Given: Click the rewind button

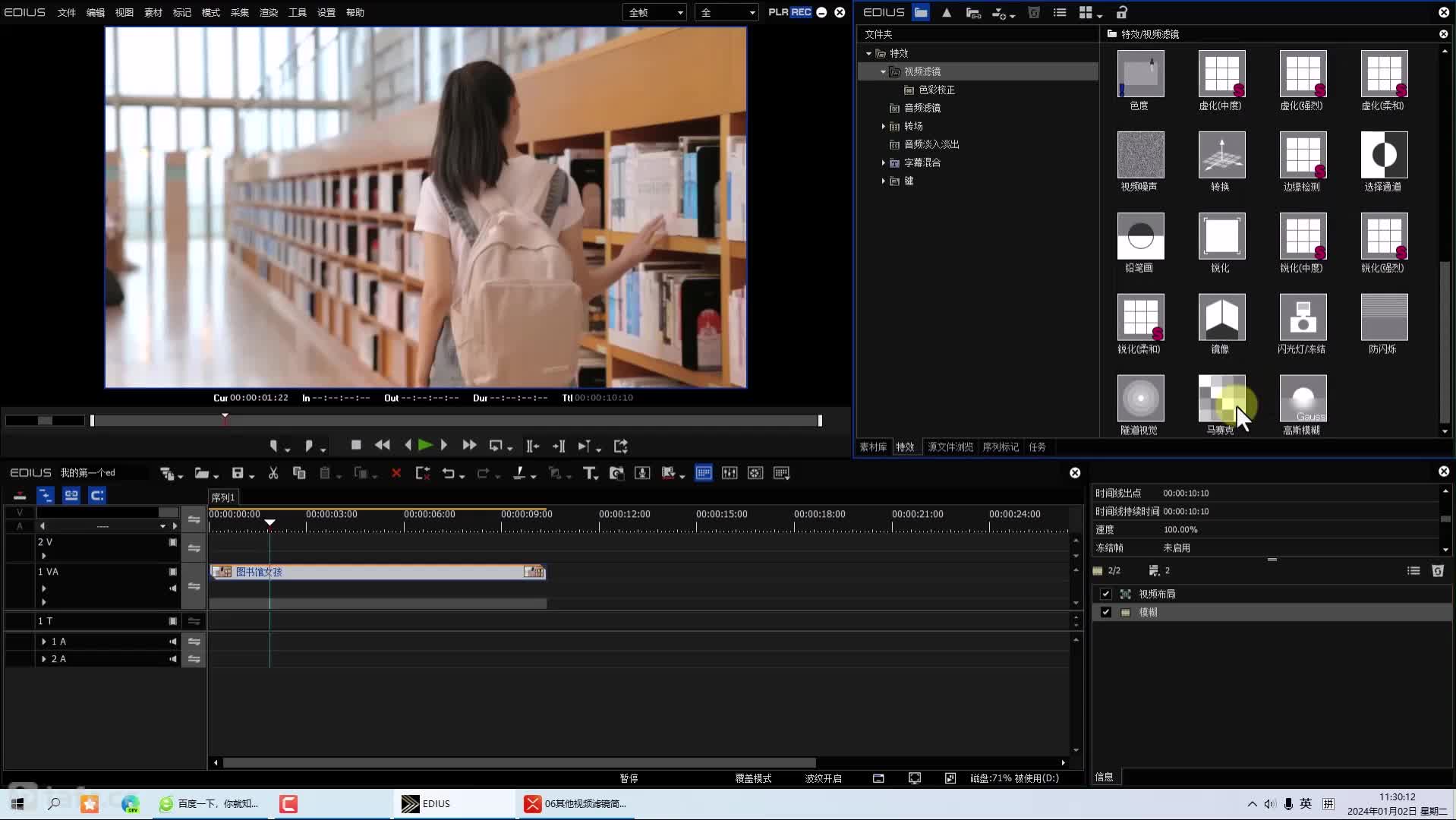Looking at the screenshot, I should (383, 445).
